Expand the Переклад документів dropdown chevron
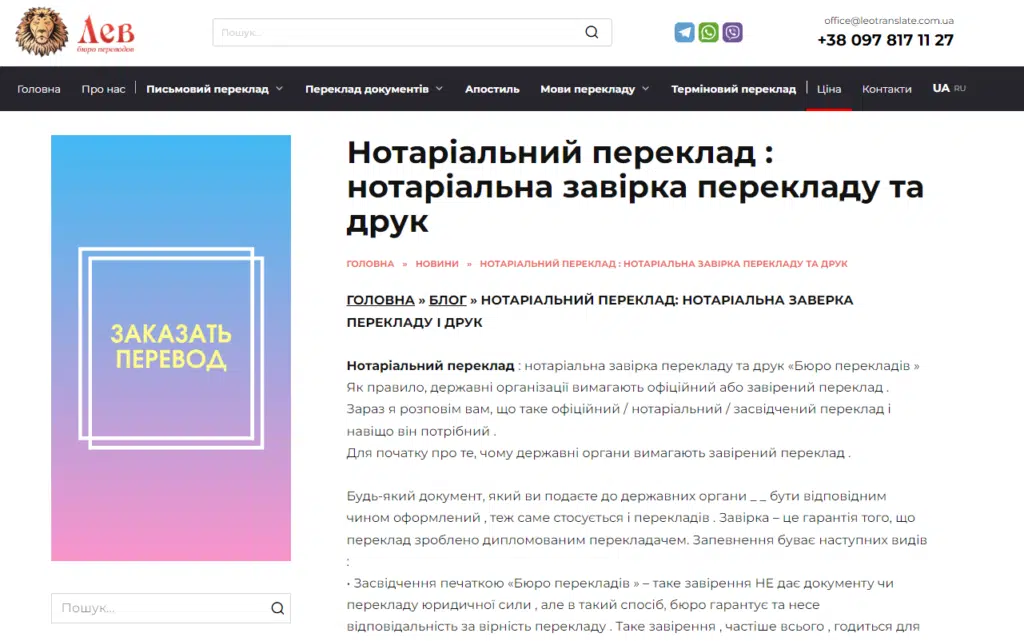This screenshot has height=641, width=1024. coord(440,89)
